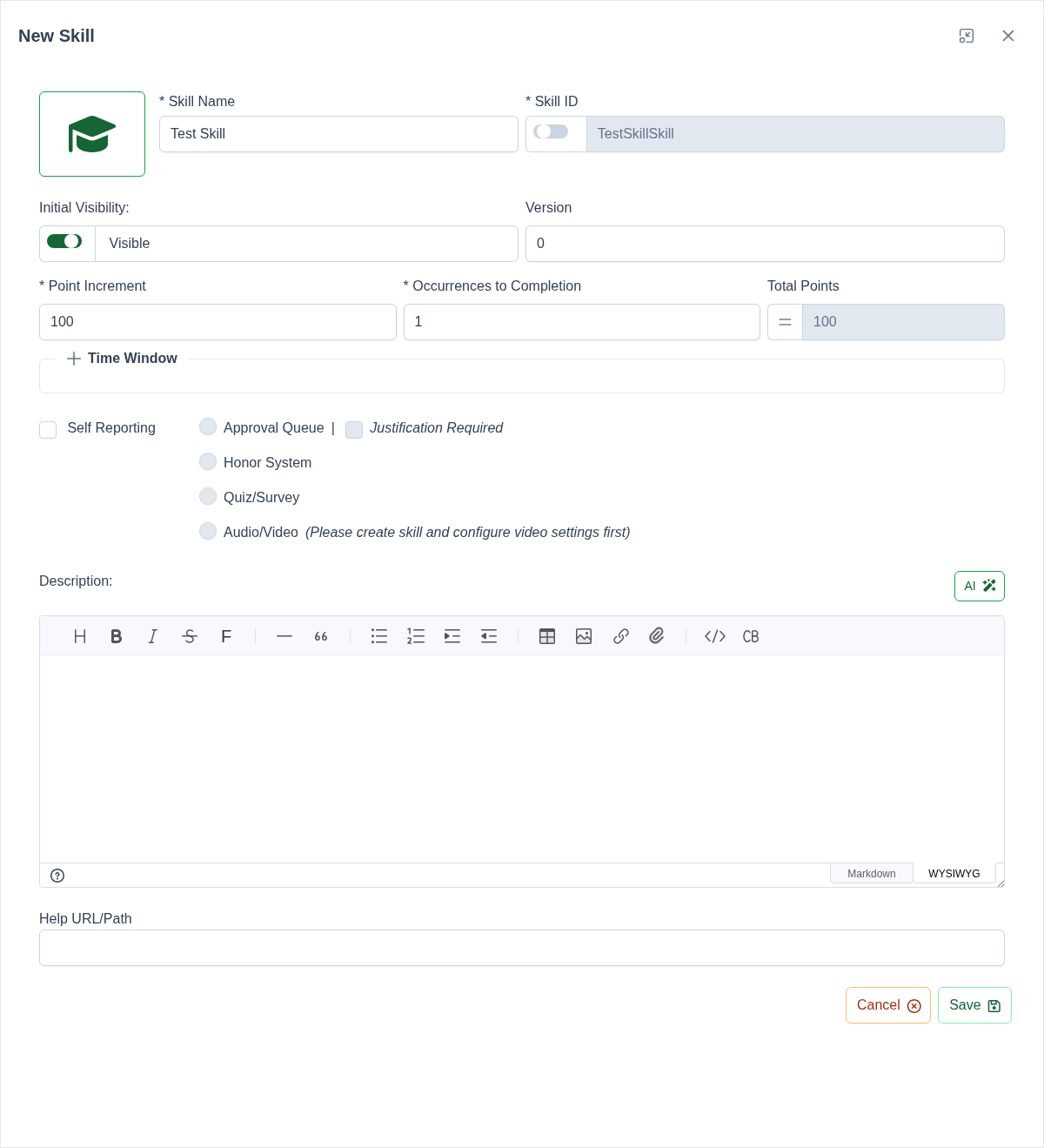Toggle italic formatting in the description editor

tap(153, 636)
